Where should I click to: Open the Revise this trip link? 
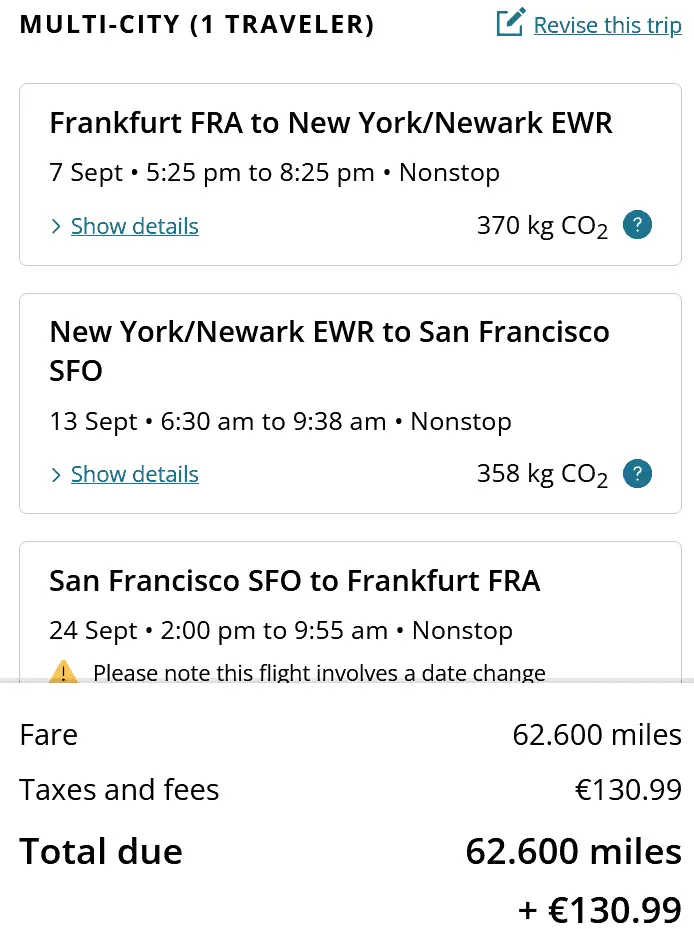[607, 25]
